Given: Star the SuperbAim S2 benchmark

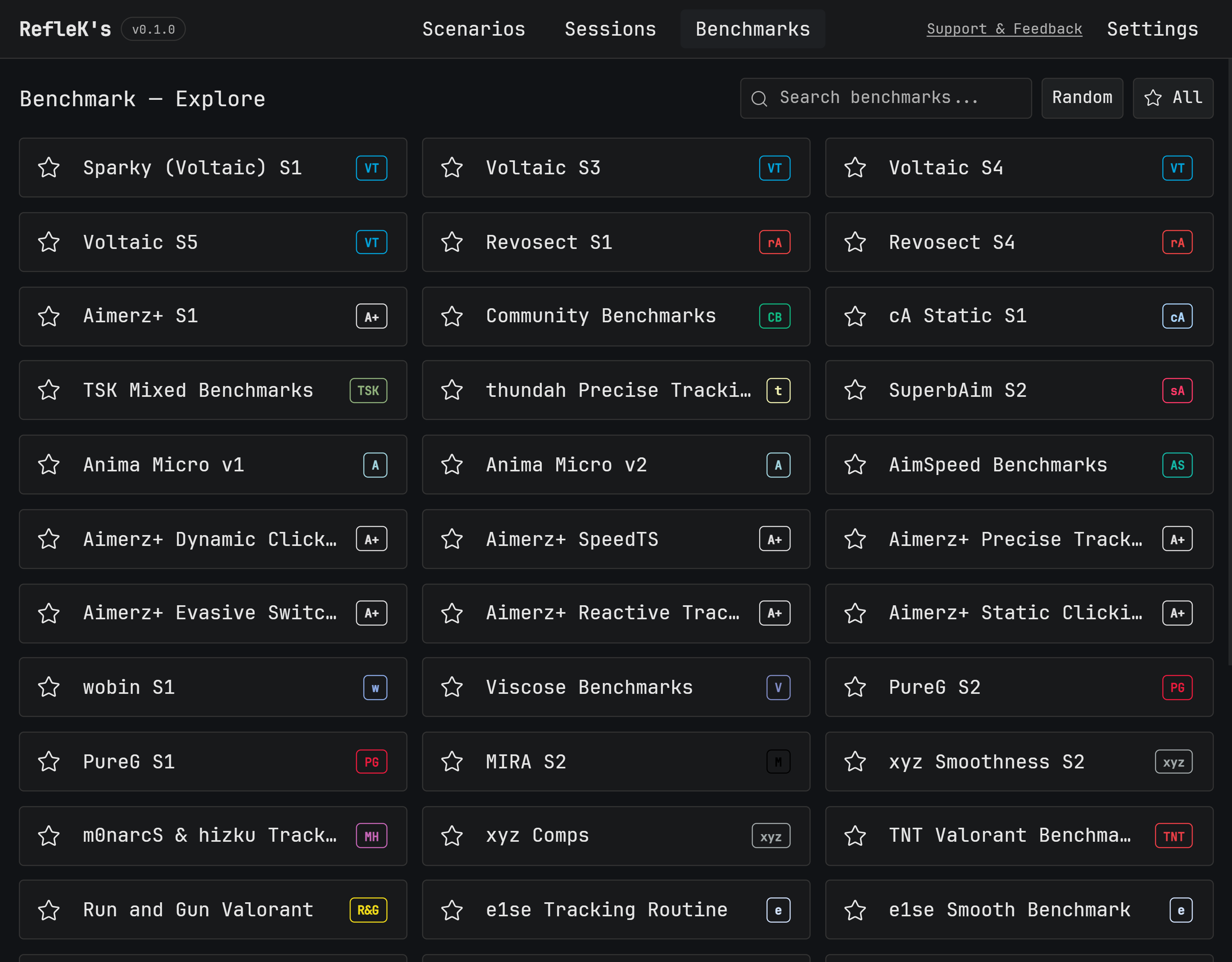Looking at the screenshot, I should (x=855, y=391).
